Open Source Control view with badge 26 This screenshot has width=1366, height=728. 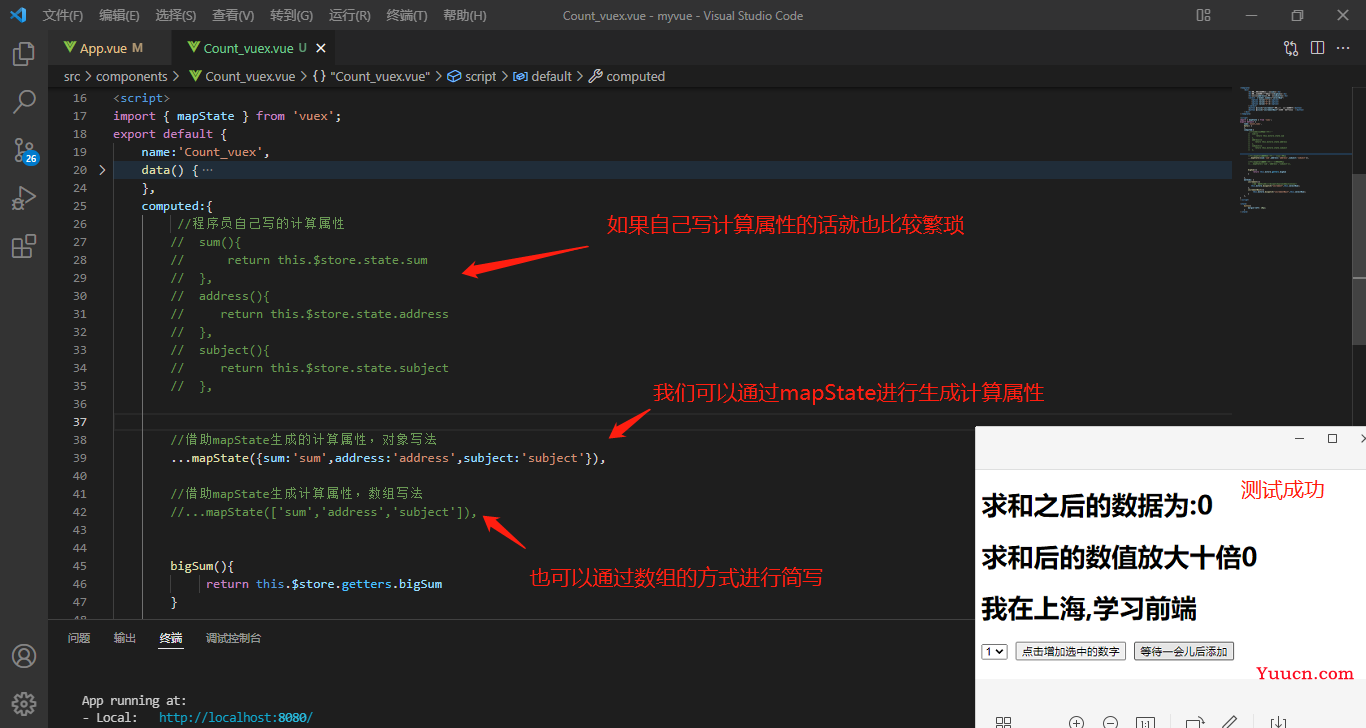pyautogui.click(x=24, y=150)
